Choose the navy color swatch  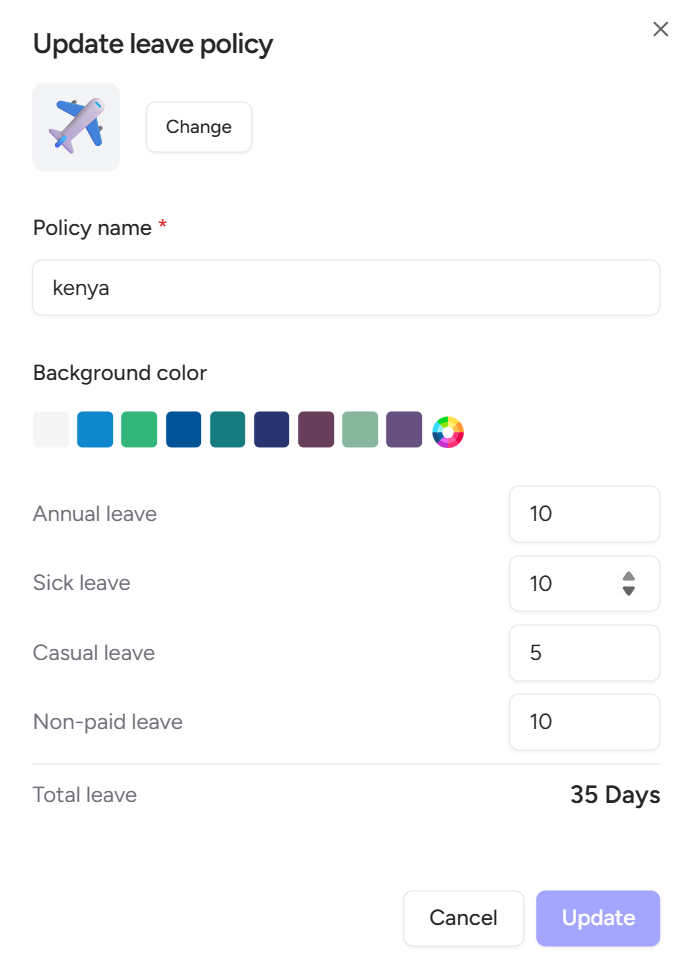point(272,429)
